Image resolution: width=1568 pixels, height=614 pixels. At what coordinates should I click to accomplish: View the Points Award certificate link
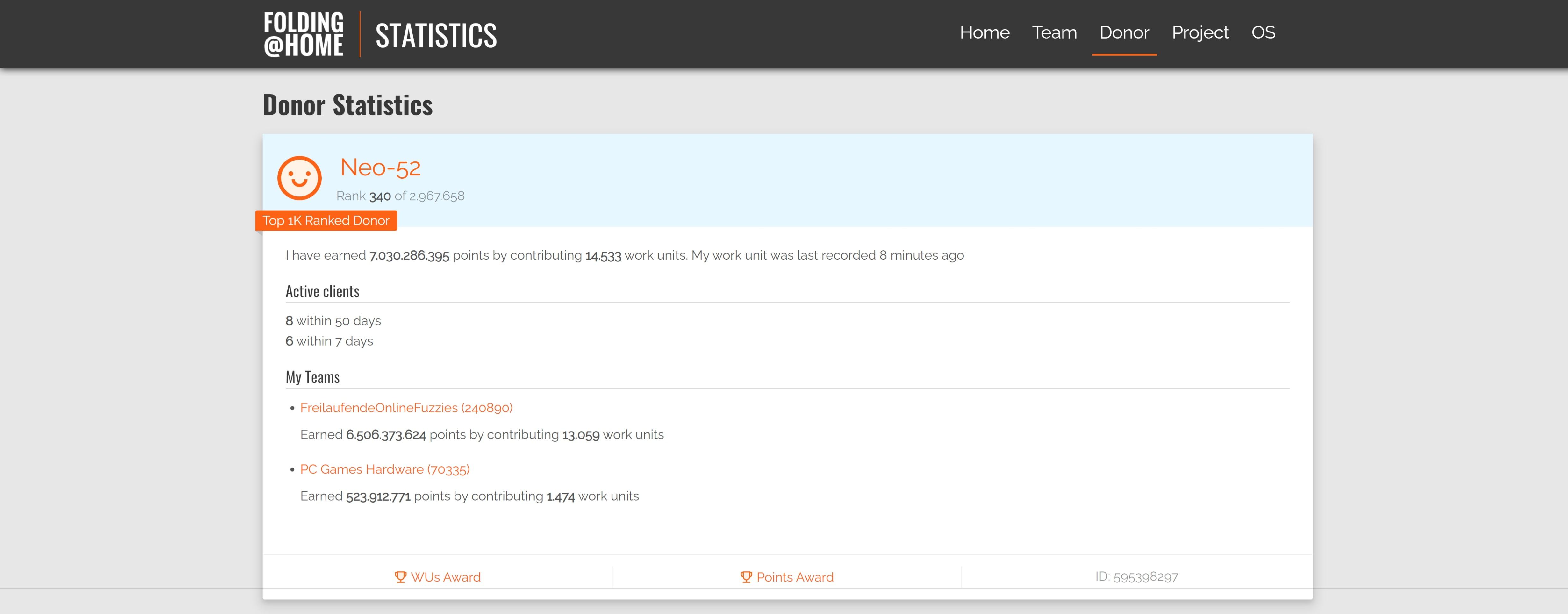pyautogui.click(x=794, y=577)
